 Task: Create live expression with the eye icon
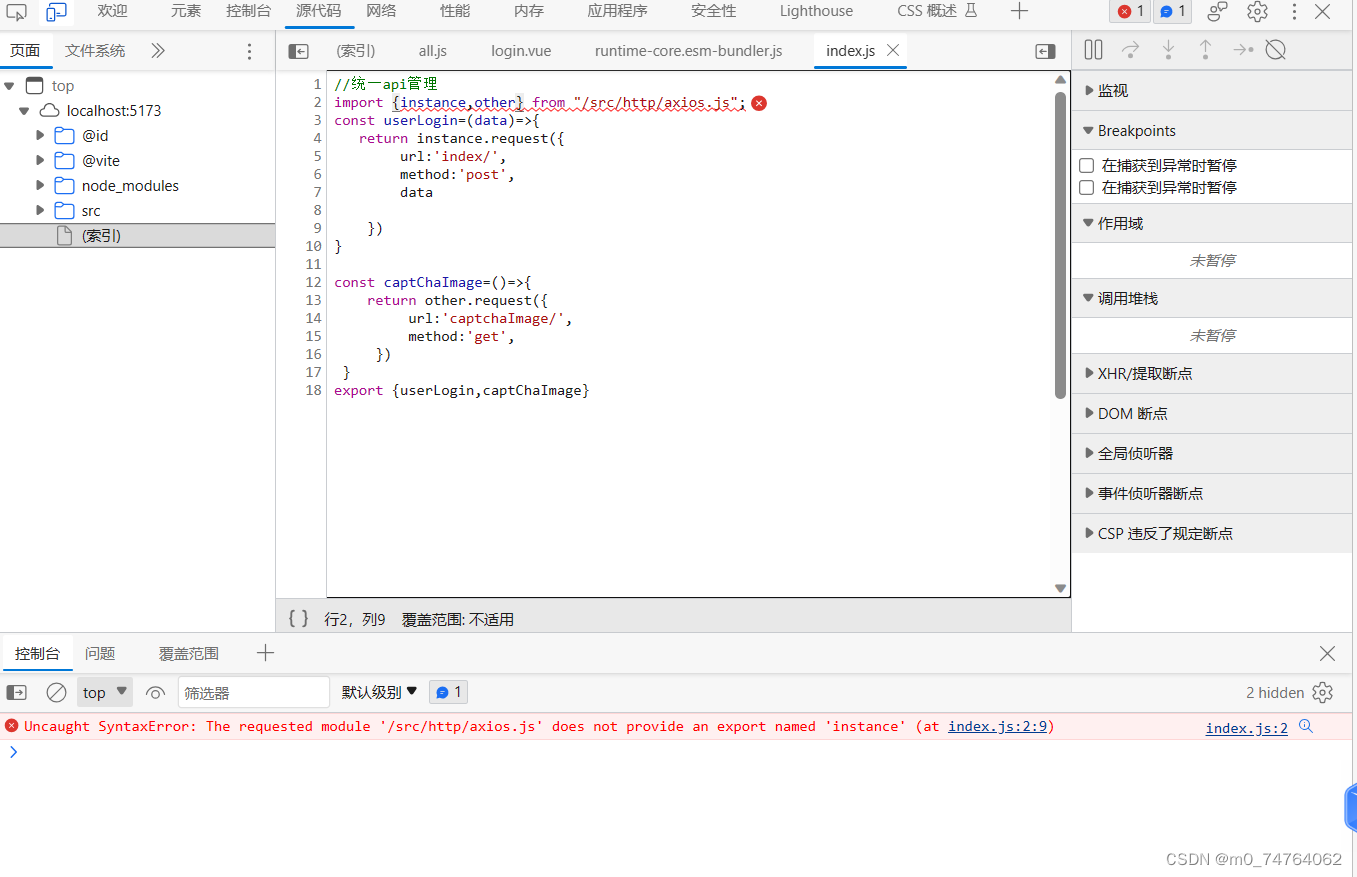point(155,692)
